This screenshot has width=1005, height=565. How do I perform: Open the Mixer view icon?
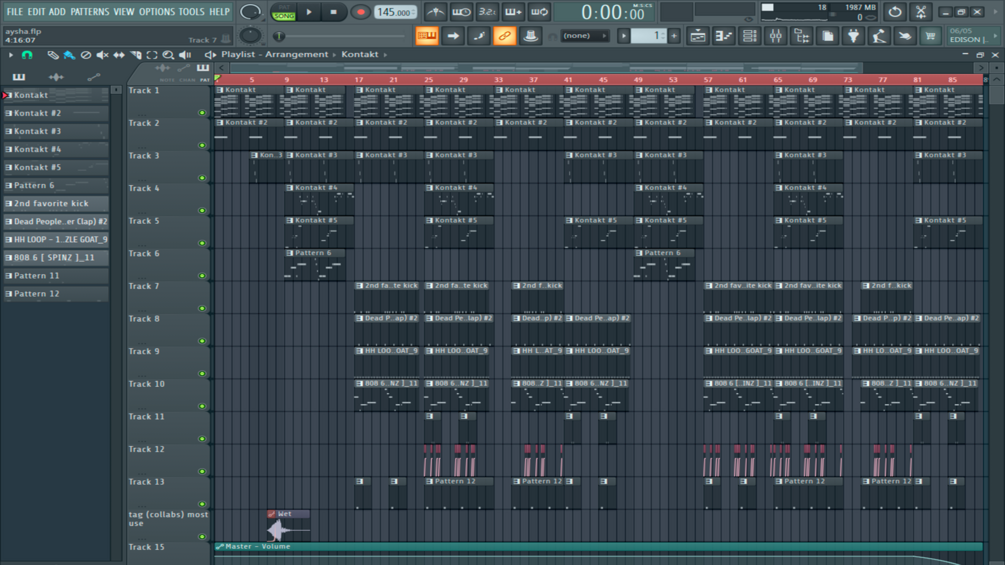(x=776, y=36)
